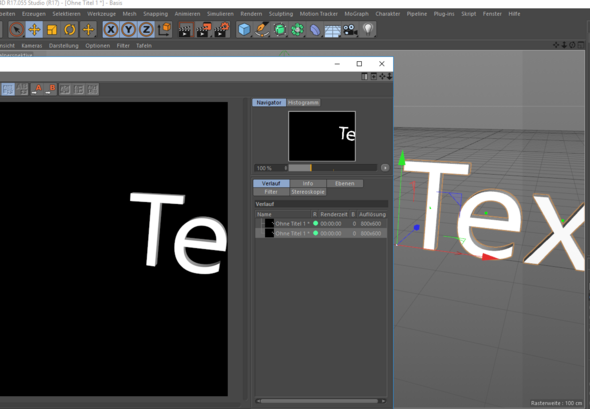Open the Skript menu
This screenshot has width=590, height=409.
(468, 14)
